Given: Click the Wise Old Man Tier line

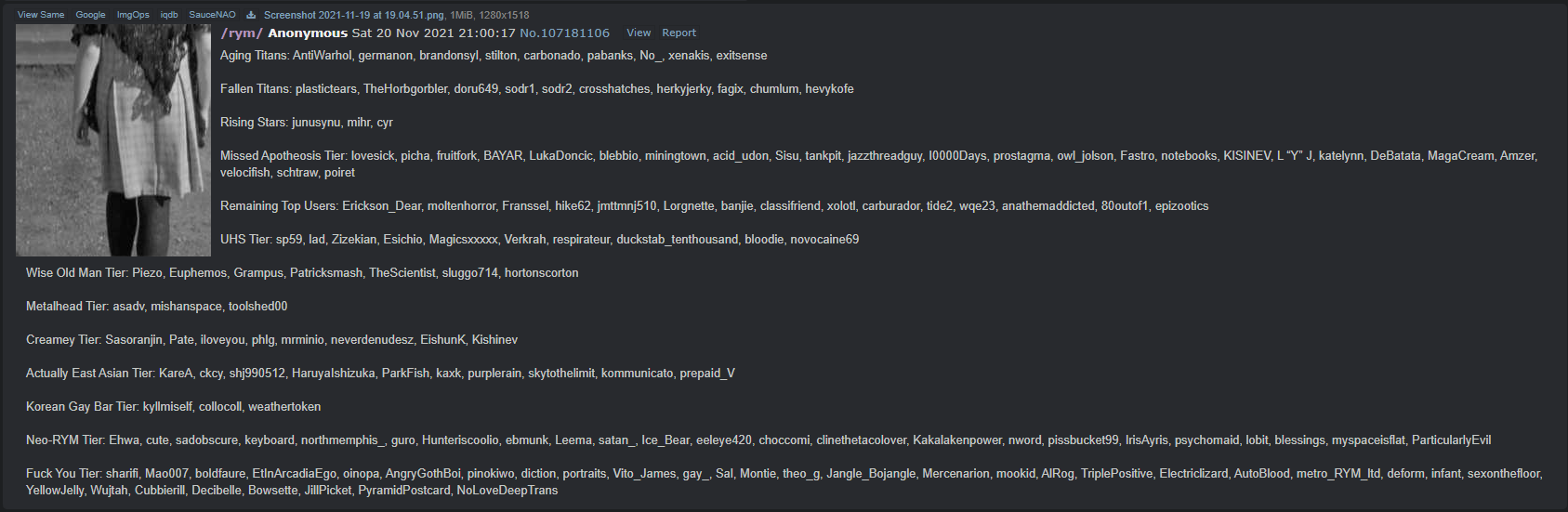Looking at the screenshot, I should [x=302, y=272].
